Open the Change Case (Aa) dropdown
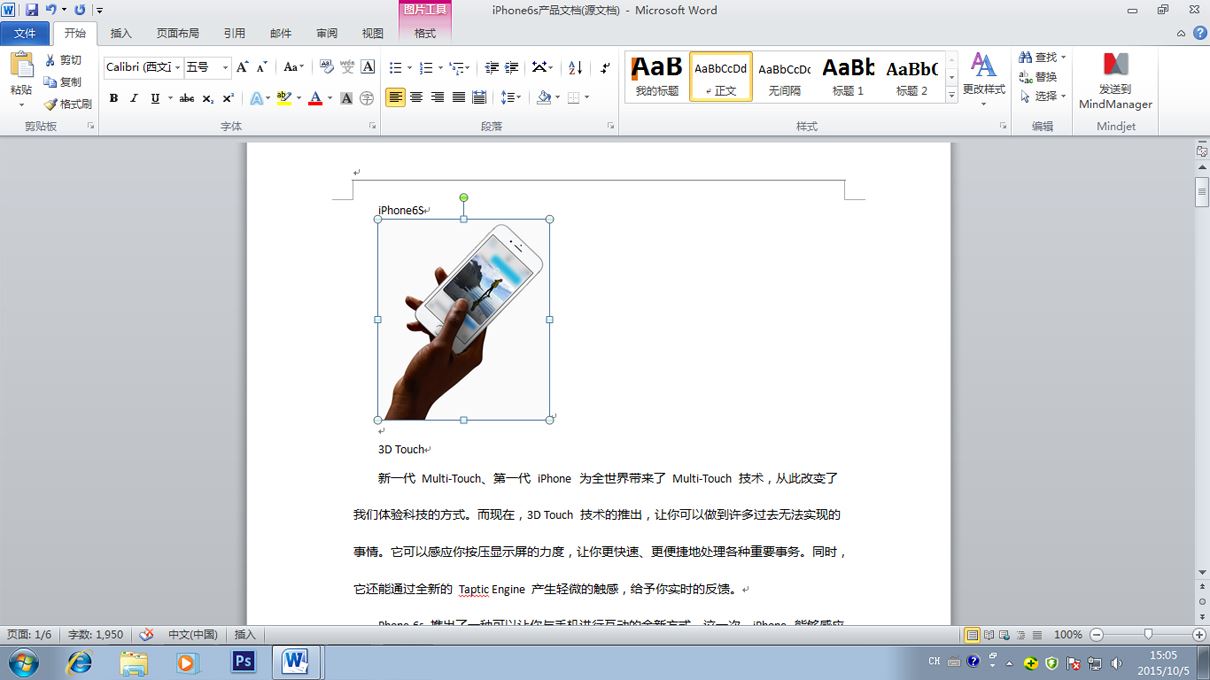 [x=294, y=67]
